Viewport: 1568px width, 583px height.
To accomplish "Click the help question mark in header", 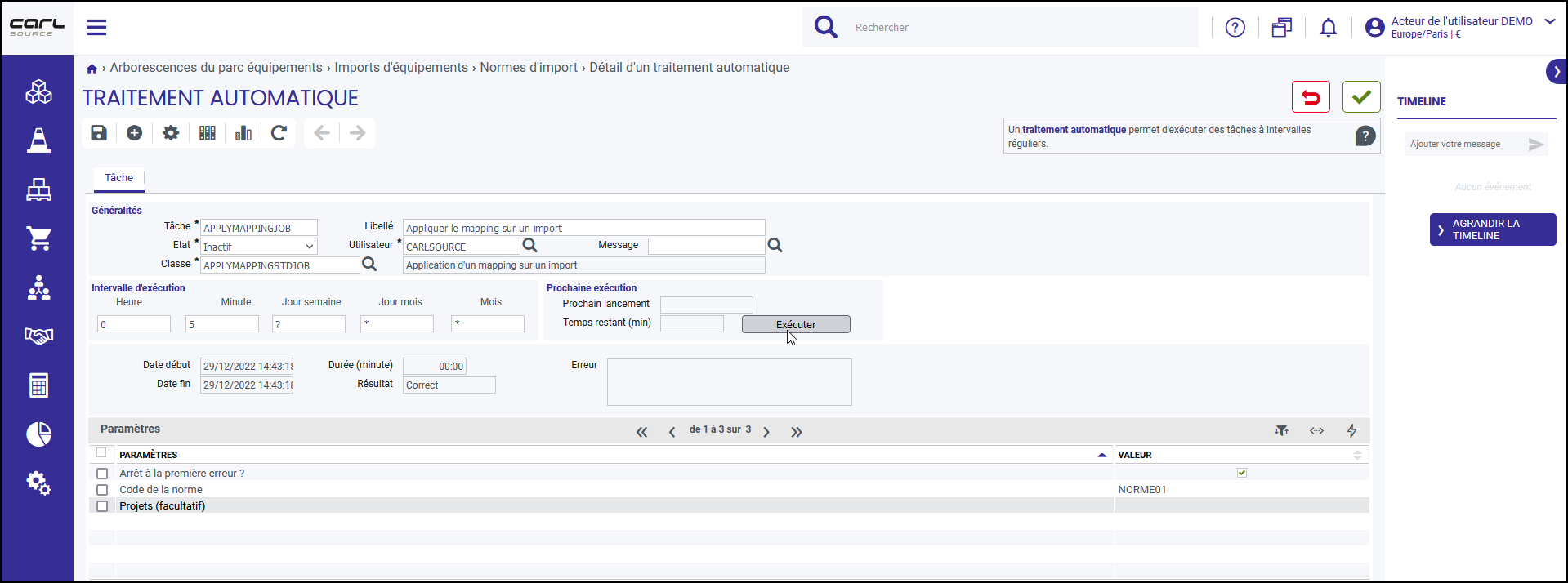I will 1235,28.
